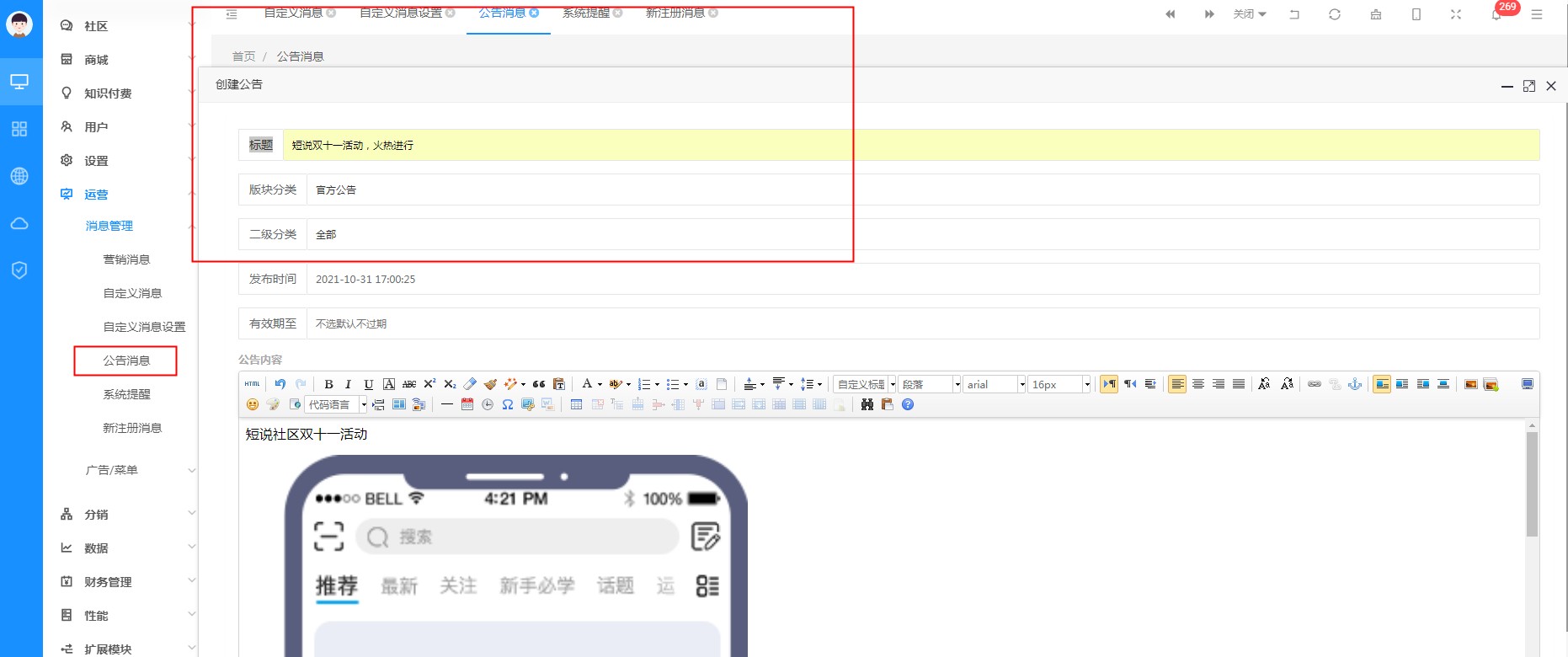Switch to the 系统提醒 tab
This screenshot has height=657, width=1568.
point(586,13)
